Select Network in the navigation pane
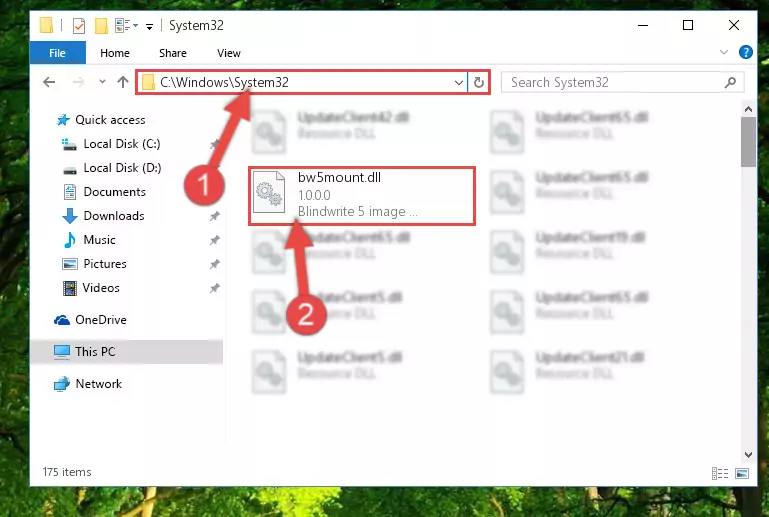 pos(98,385)
